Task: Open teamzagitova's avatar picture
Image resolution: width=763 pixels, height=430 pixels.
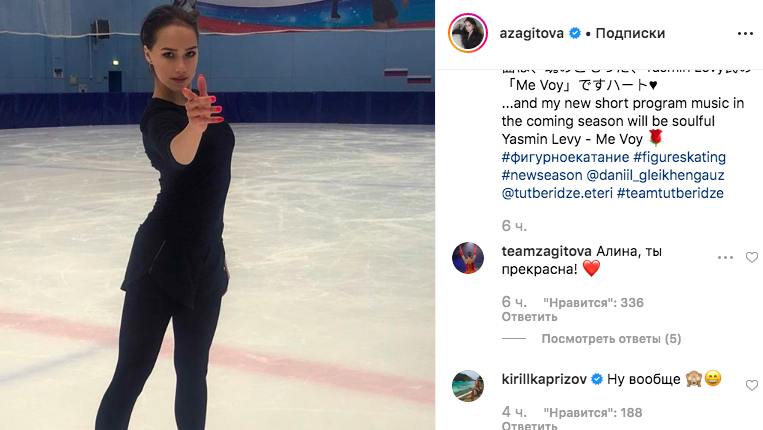Action: pos(468,258)
